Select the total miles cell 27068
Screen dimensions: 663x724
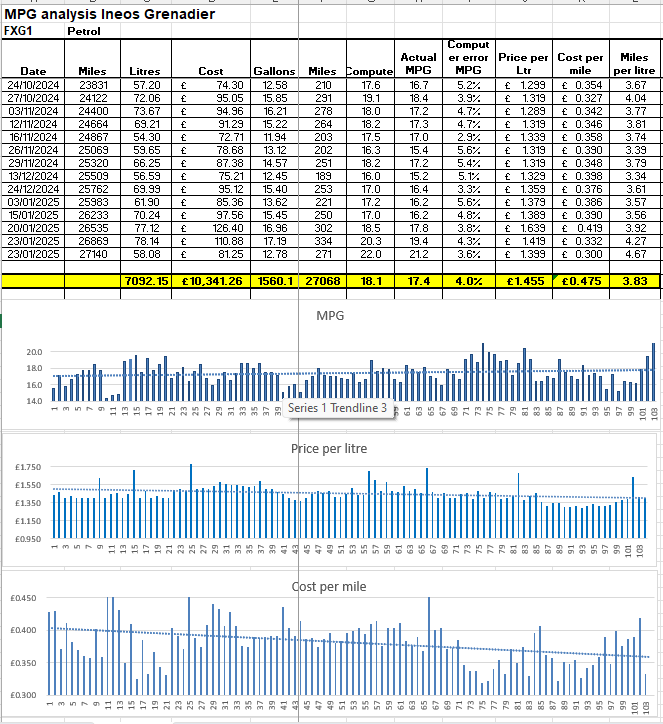point(323,281)
